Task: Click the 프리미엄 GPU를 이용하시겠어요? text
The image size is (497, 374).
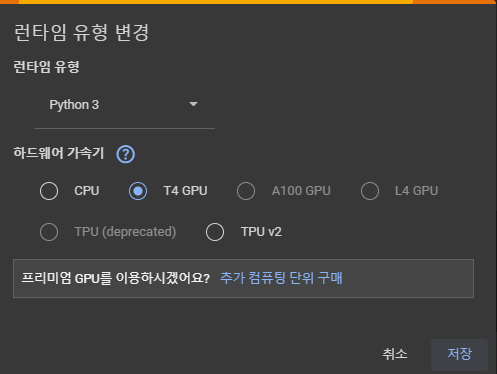Action: [115, 278]
